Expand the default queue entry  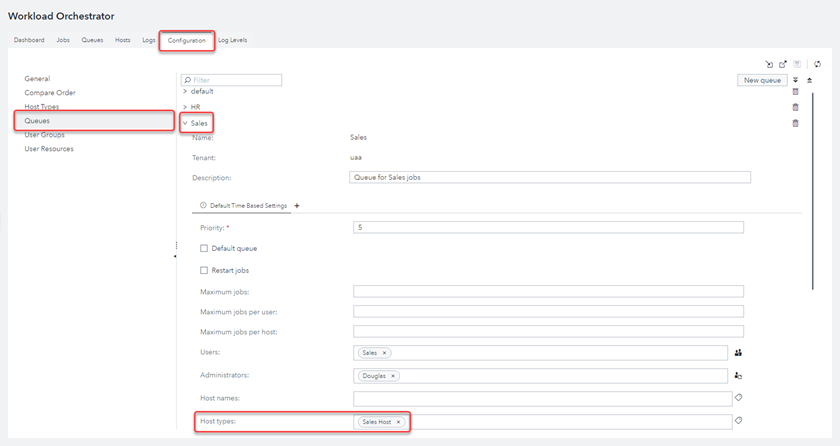coord(185,91)
